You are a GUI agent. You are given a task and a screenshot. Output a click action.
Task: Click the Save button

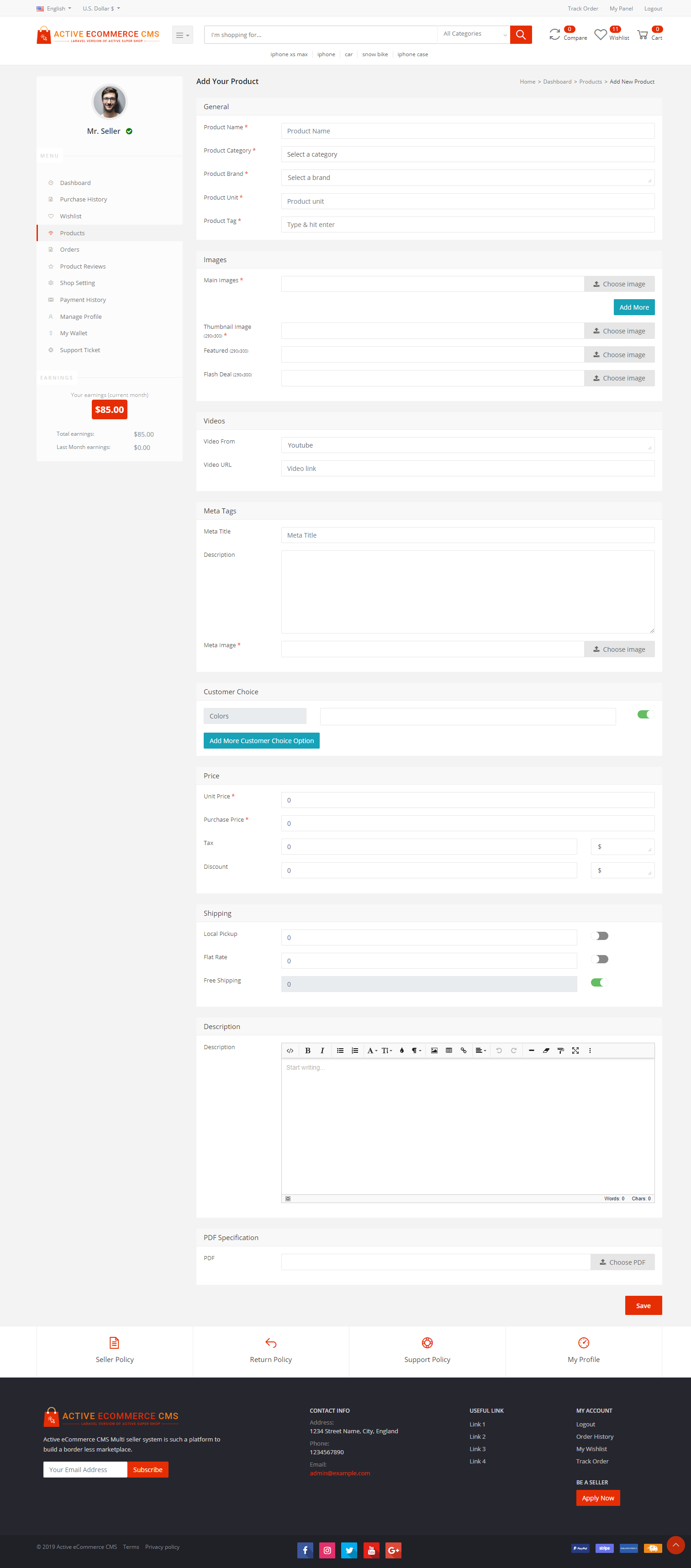pos(643,1305)
